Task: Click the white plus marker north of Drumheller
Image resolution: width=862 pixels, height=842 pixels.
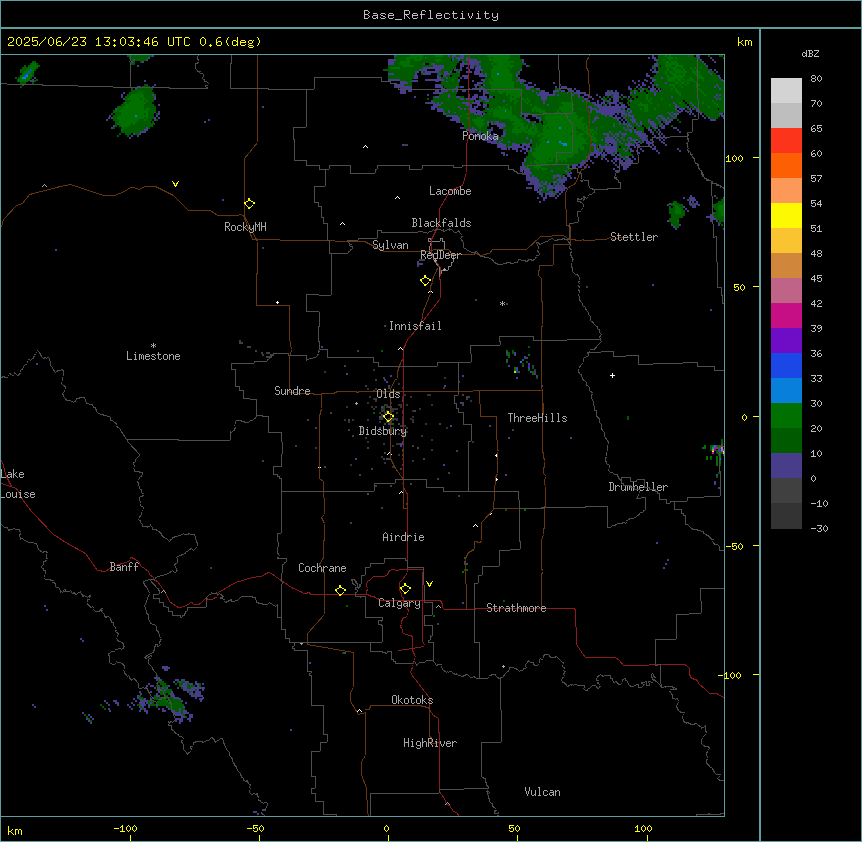Action: coord(612,375)
